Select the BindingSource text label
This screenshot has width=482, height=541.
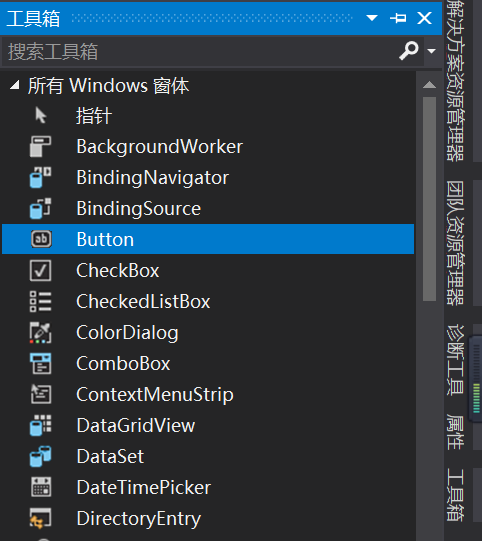tap(138, 209)
